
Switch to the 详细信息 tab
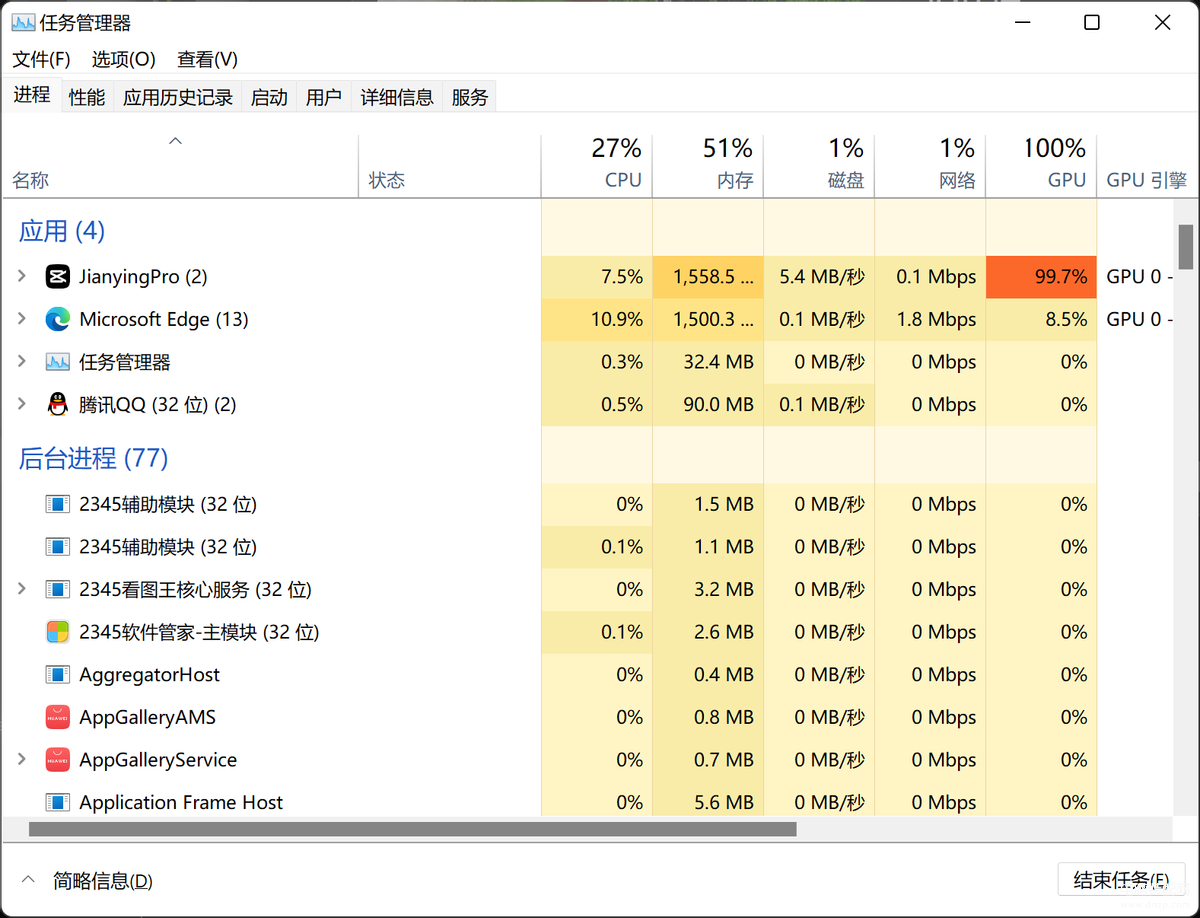pos(397,97)
